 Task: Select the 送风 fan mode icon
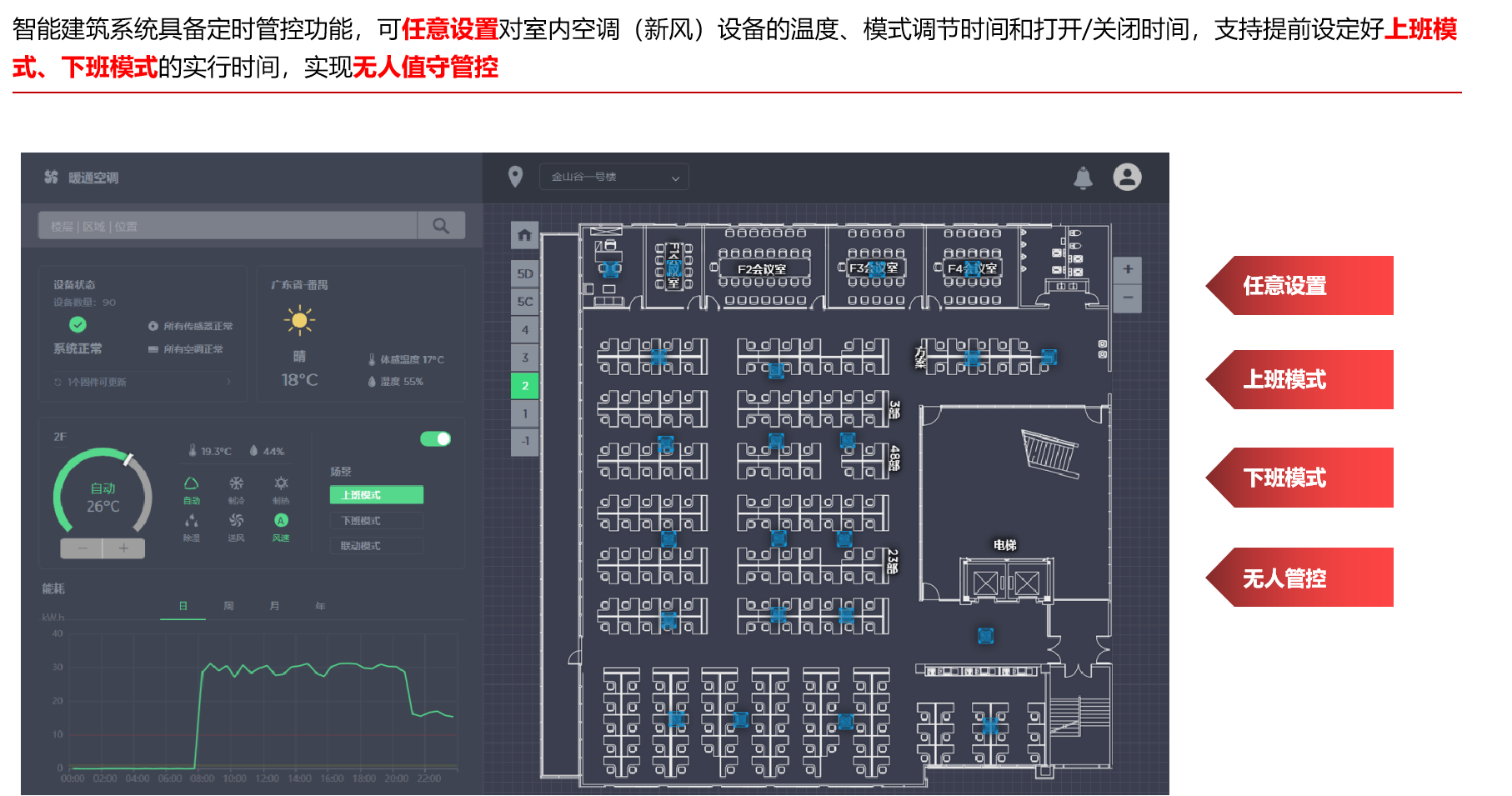point(237,522)
